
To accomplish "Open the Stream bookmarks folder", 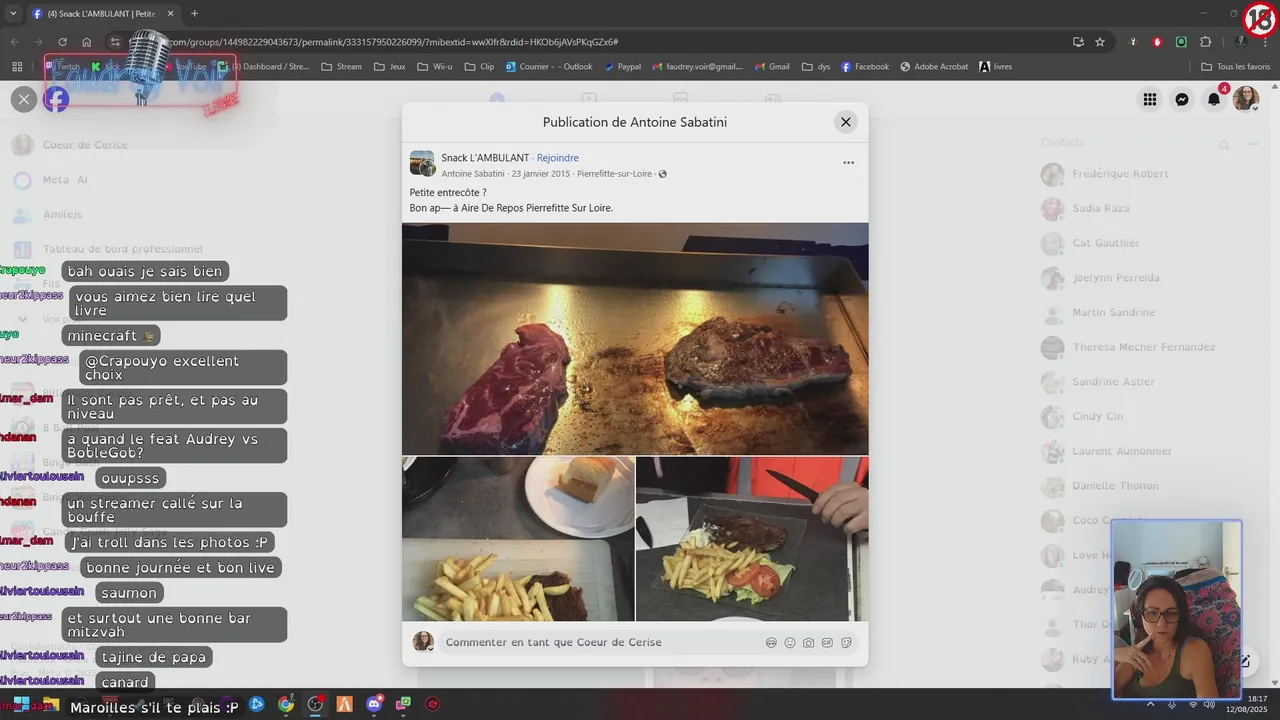I will (341, 67).
